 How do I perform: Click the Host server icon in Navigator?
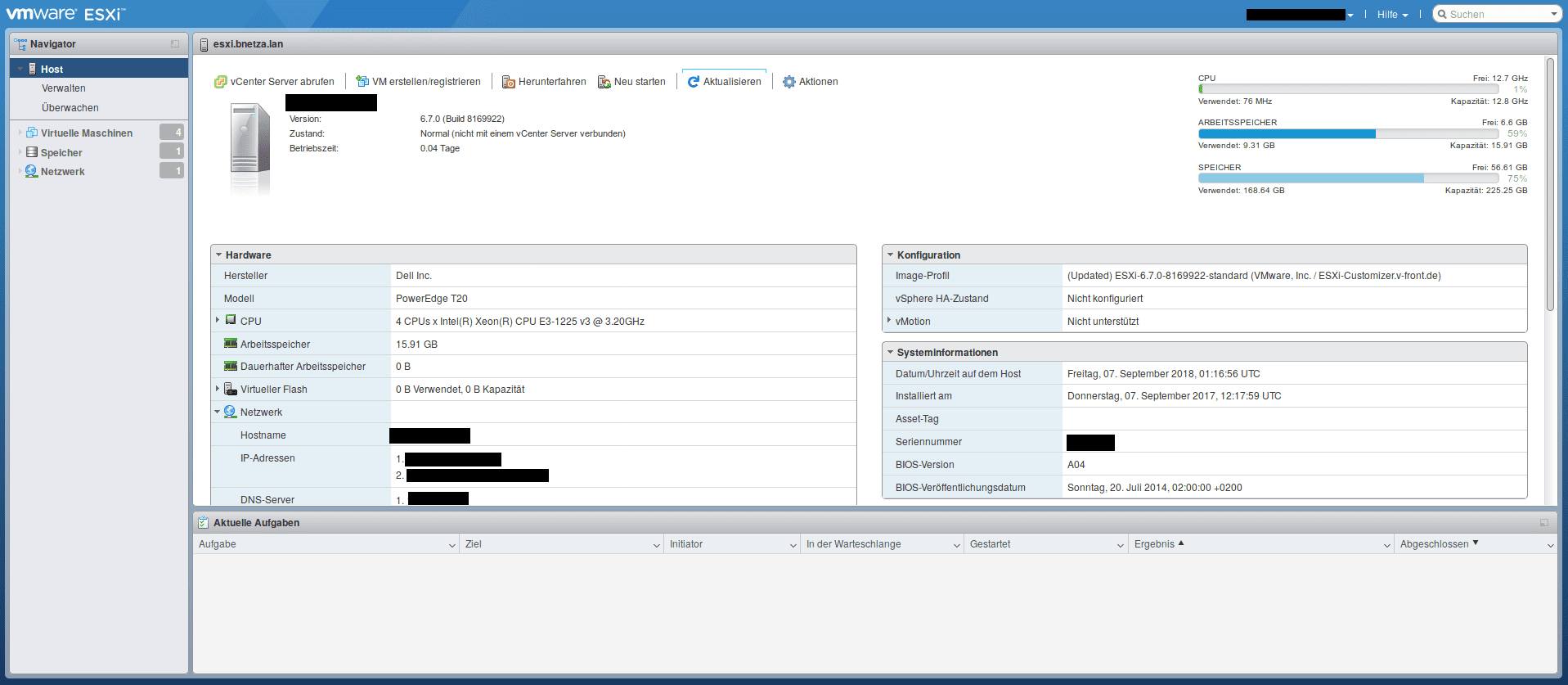click(x=33, y=69)
